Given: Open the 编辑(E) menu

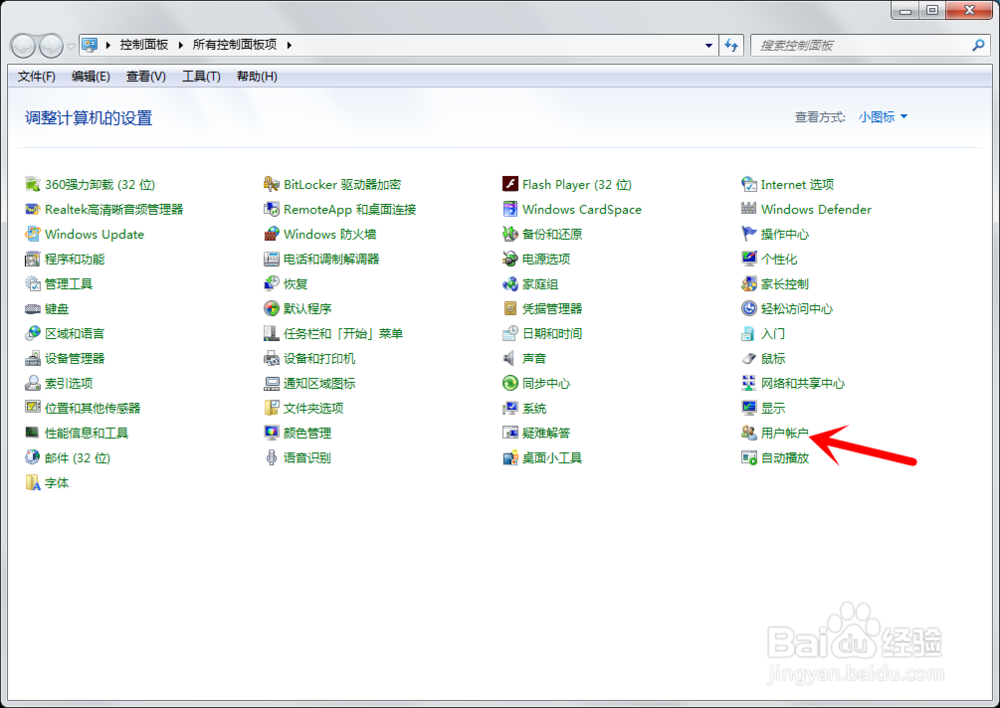Looking at the screenshot, I should [x=91, y=77].
